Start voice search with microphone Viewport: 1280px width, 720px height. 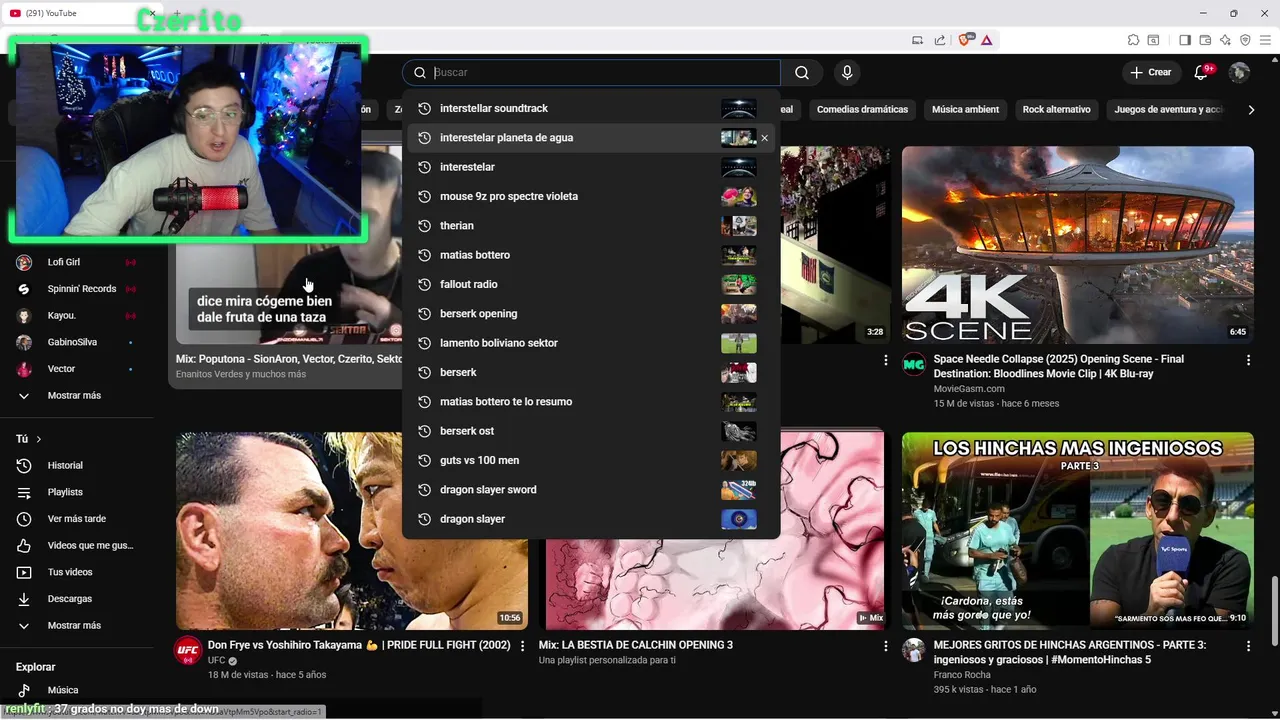click(847, 72)
